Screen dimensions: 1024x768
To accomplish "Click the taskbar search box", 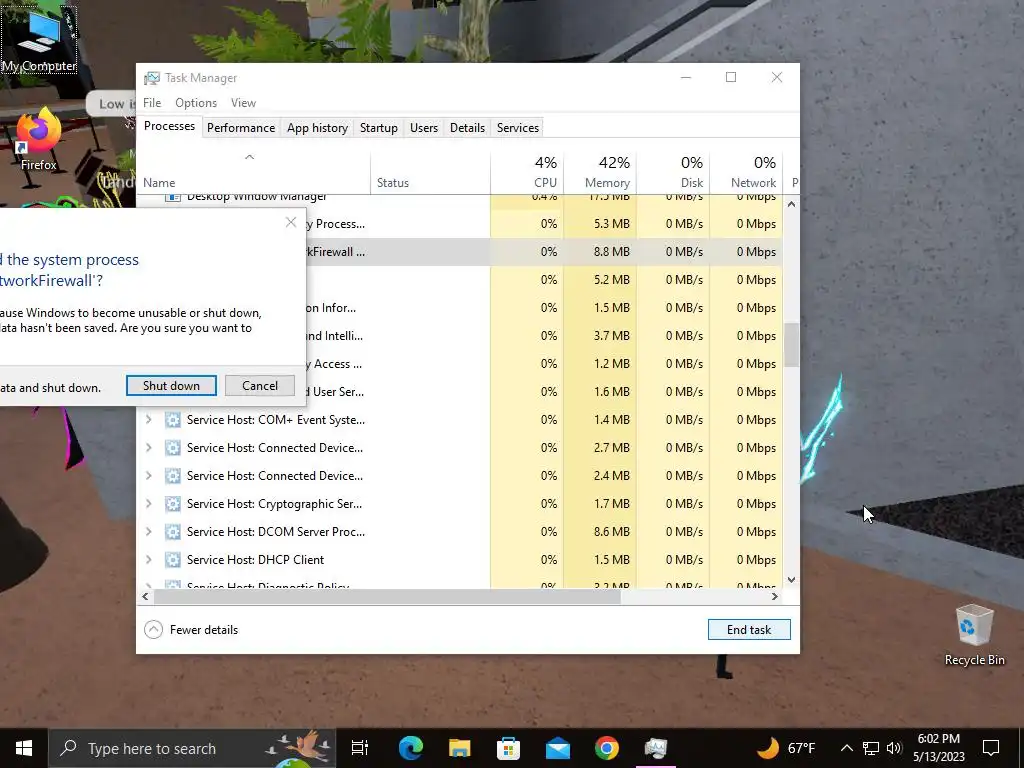I will tap(192, 748).
